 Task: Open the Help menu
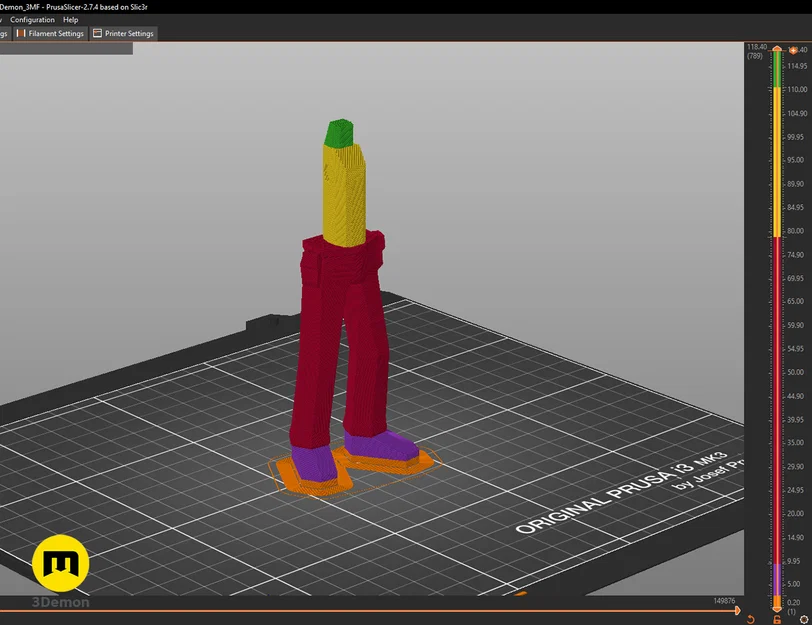point(70,19)
